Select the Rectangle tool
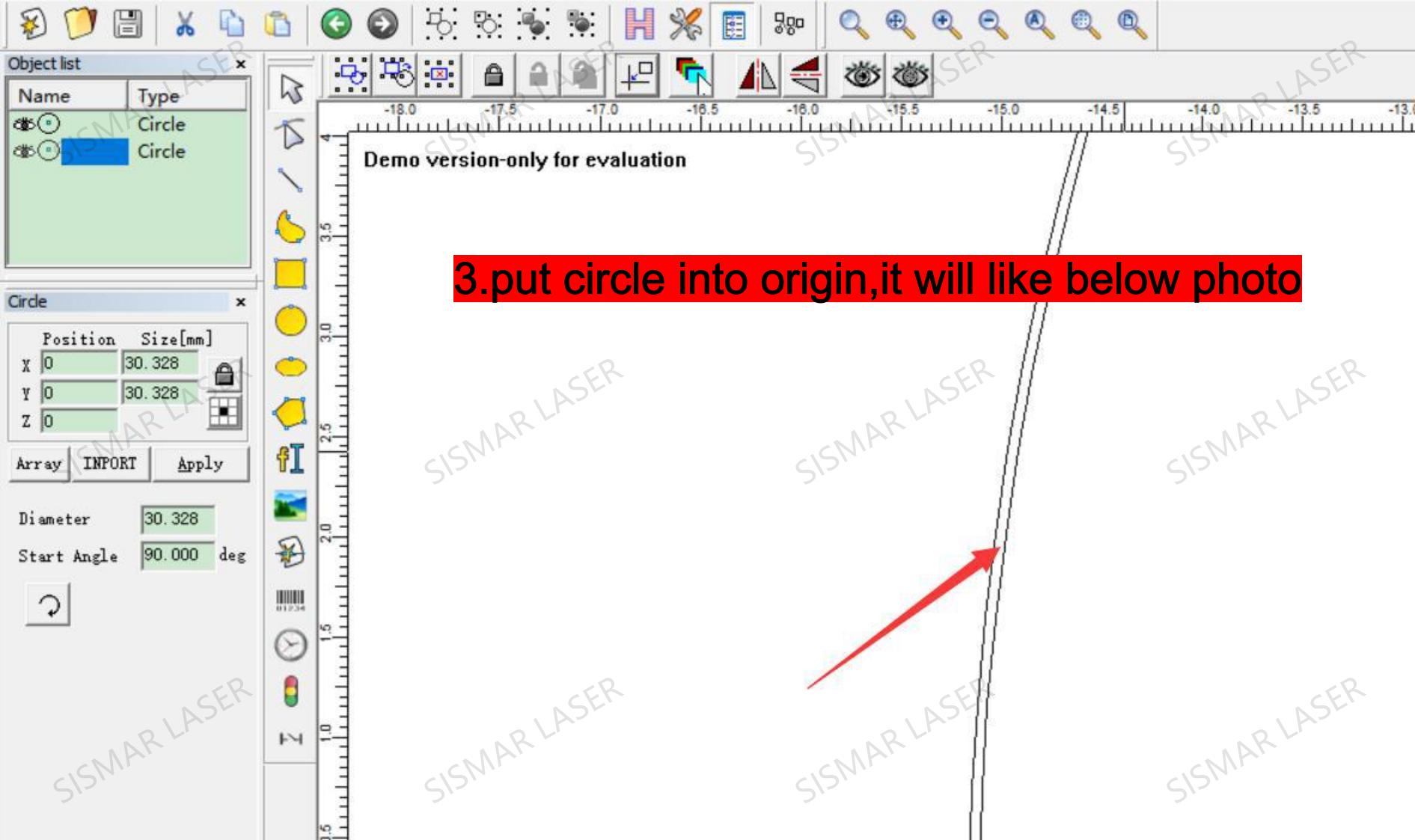The width and height of the screenshot is (1415, 840). click(x=290, y=274)
